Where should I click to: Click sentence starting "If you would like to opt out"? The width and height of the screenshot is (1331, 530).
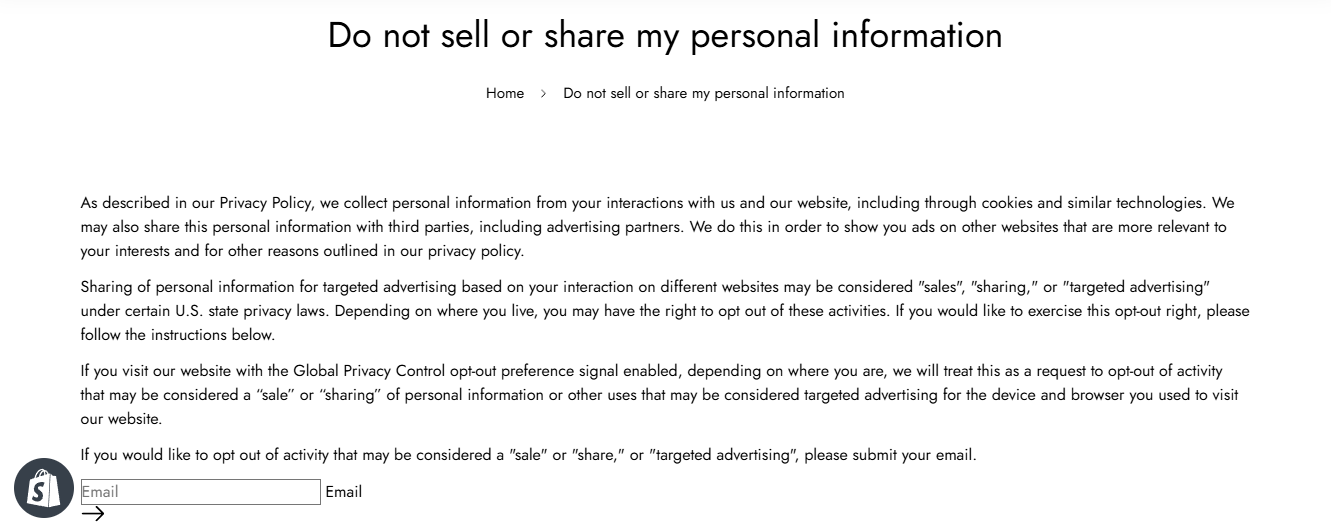pyautogui.click(x=528, y=455)
